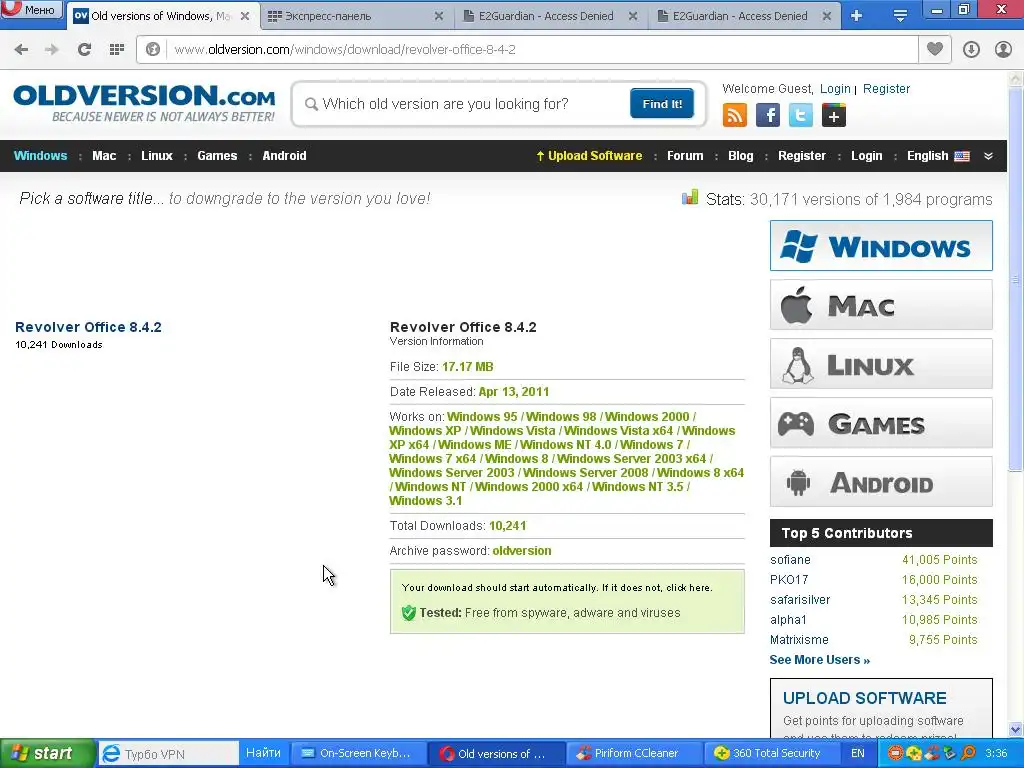Open the tab list menu icon
Image resolution: width=1024 pixels, height=768 pixels.
[x=900, y=16]
